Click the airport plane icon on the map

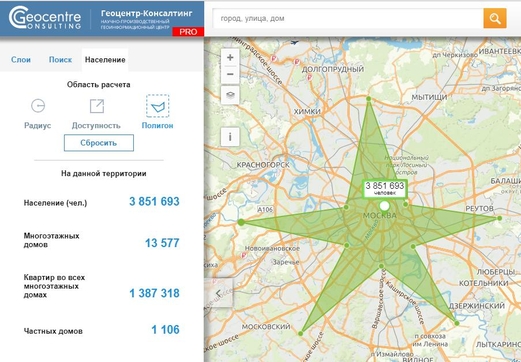click(294, 42)
